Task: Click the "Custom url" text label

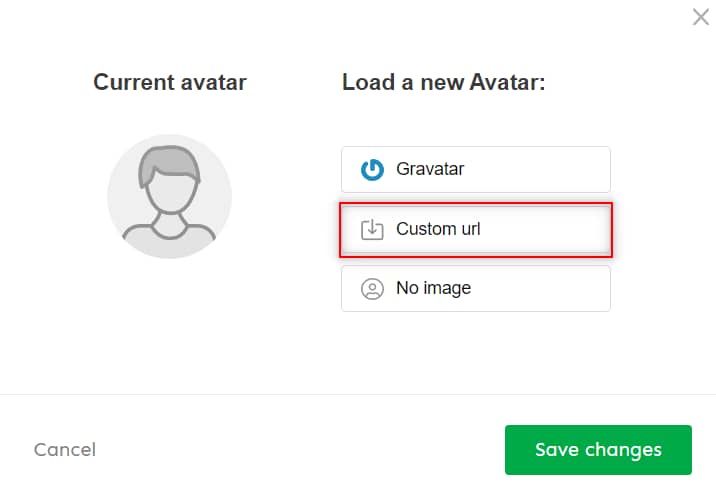Action: tap(438, 229)
